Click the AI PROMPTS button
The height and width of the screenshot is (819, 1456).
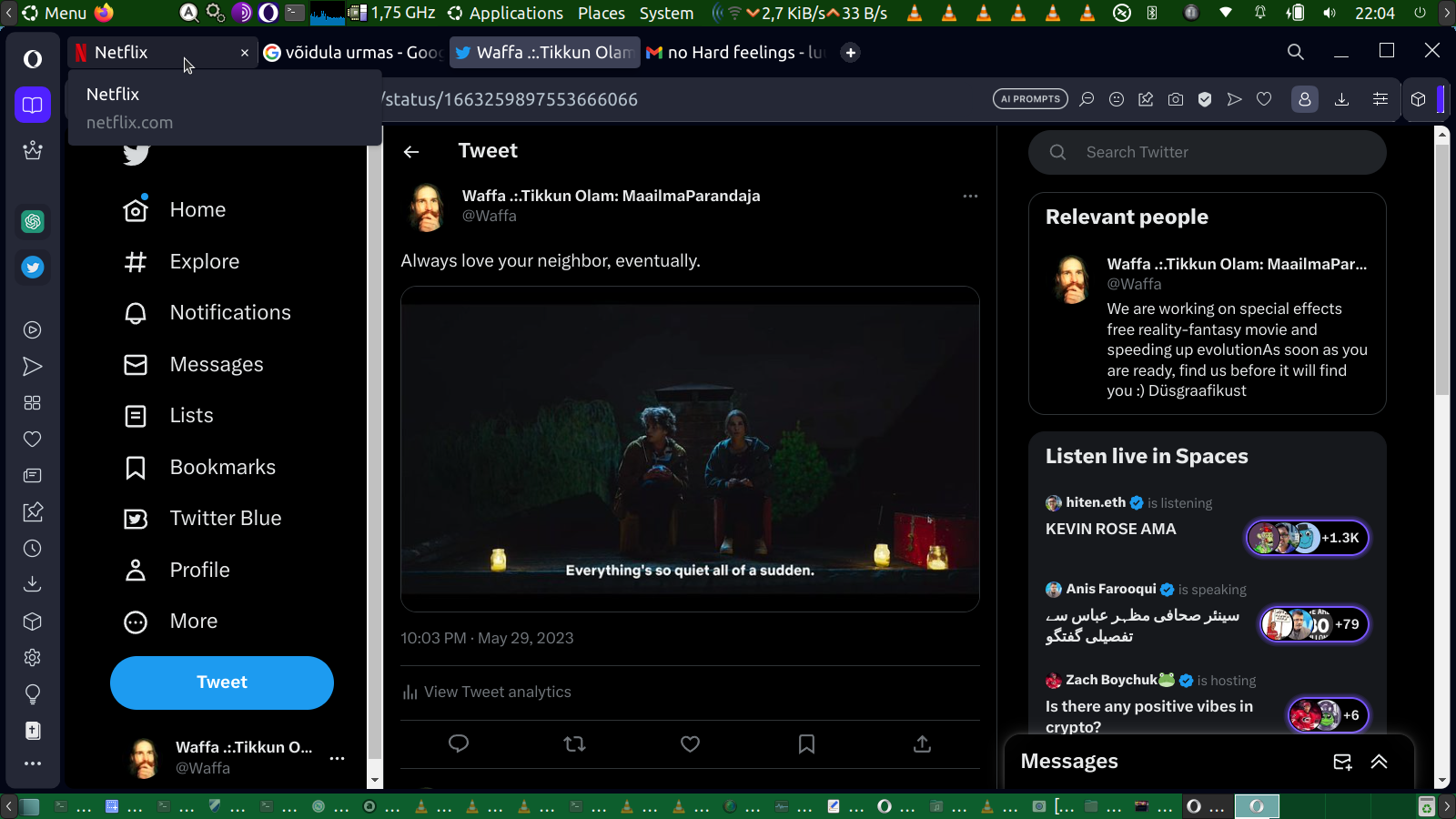pyautogui.click(x=1030, y=99)
